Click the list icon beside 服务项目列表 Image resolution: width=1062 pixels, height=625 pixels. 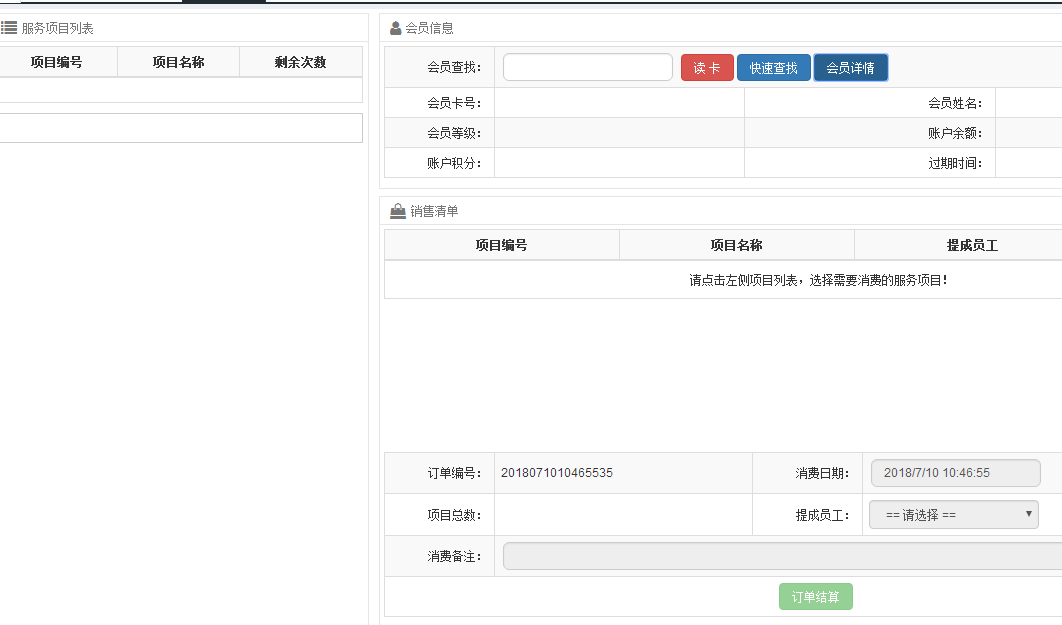tap(9, 28)
